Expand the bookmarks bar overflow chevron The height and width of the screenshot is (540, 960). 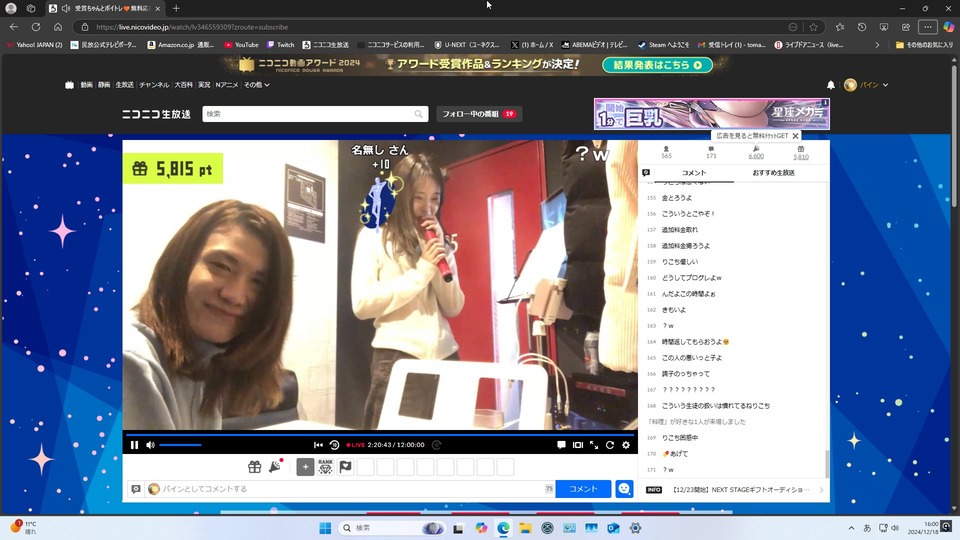pyautogui.click(x=877, y=45)
